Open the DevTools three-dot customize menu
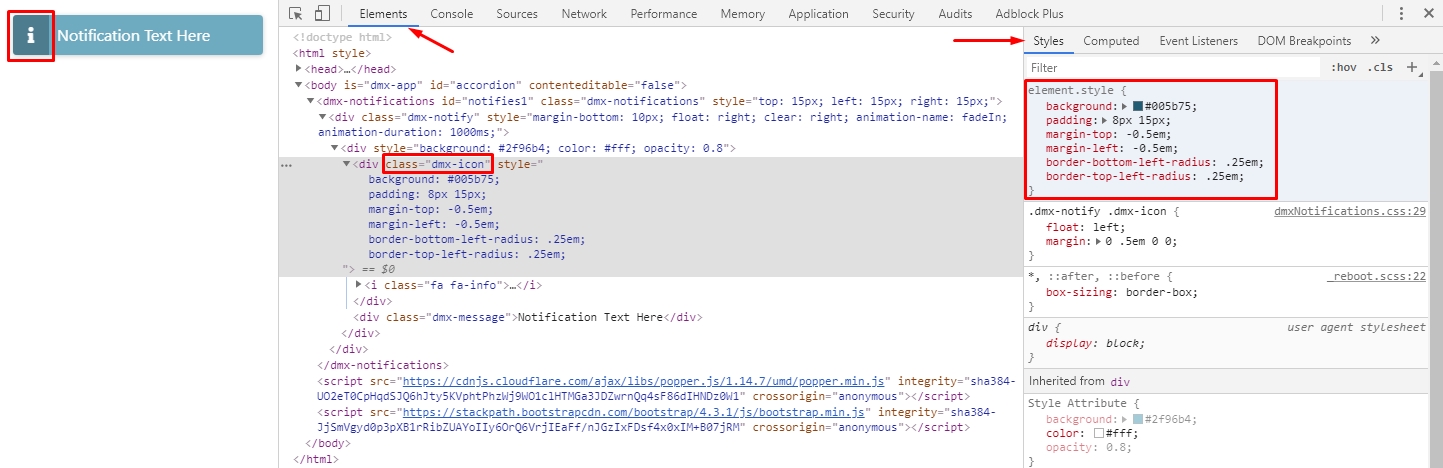Screen dimensions: 1443x468 pos(1401,14)
